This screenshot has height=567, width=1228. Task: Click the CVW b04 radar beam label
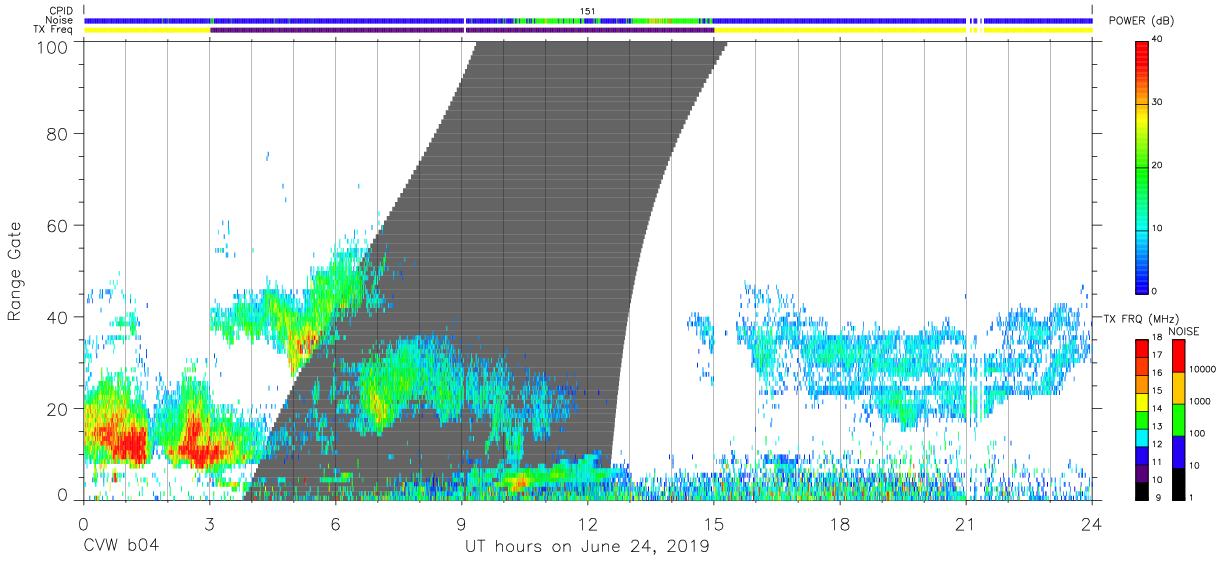(121, 546)
